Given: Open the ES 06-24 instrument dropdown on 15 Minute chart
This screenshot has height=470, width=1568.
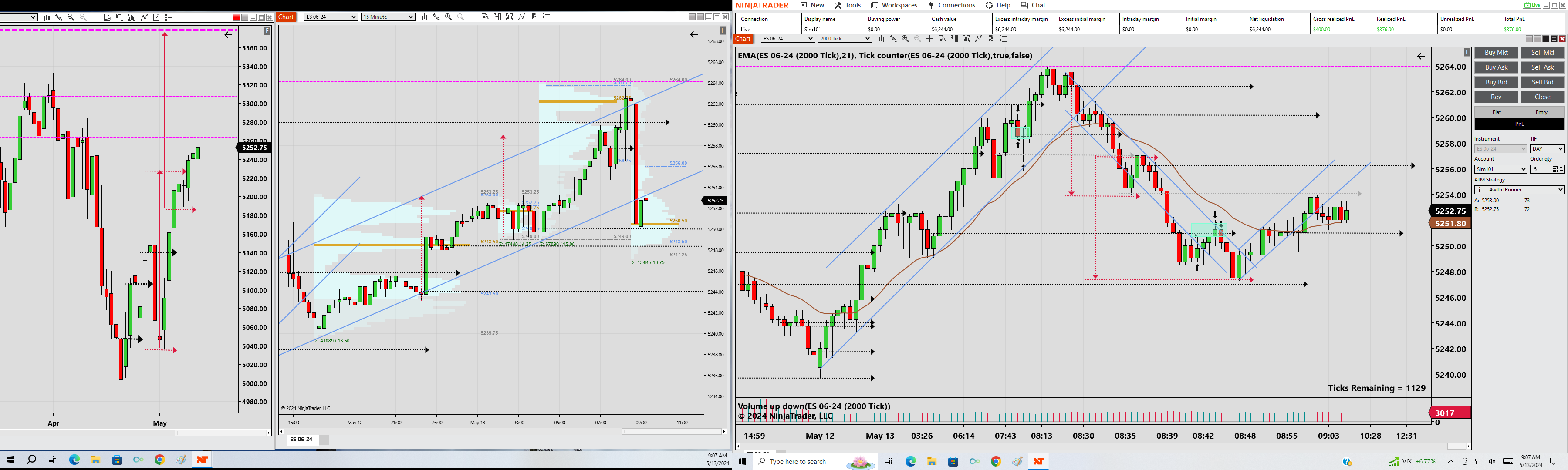Looking at the screenshot, I should [331, 17].
